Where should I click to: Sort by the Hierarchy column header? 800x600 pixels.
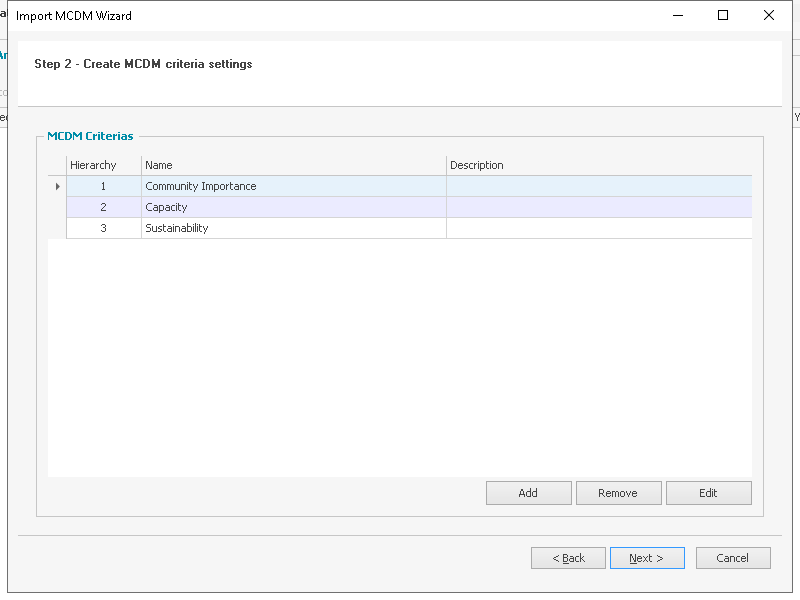coord(104,165)
